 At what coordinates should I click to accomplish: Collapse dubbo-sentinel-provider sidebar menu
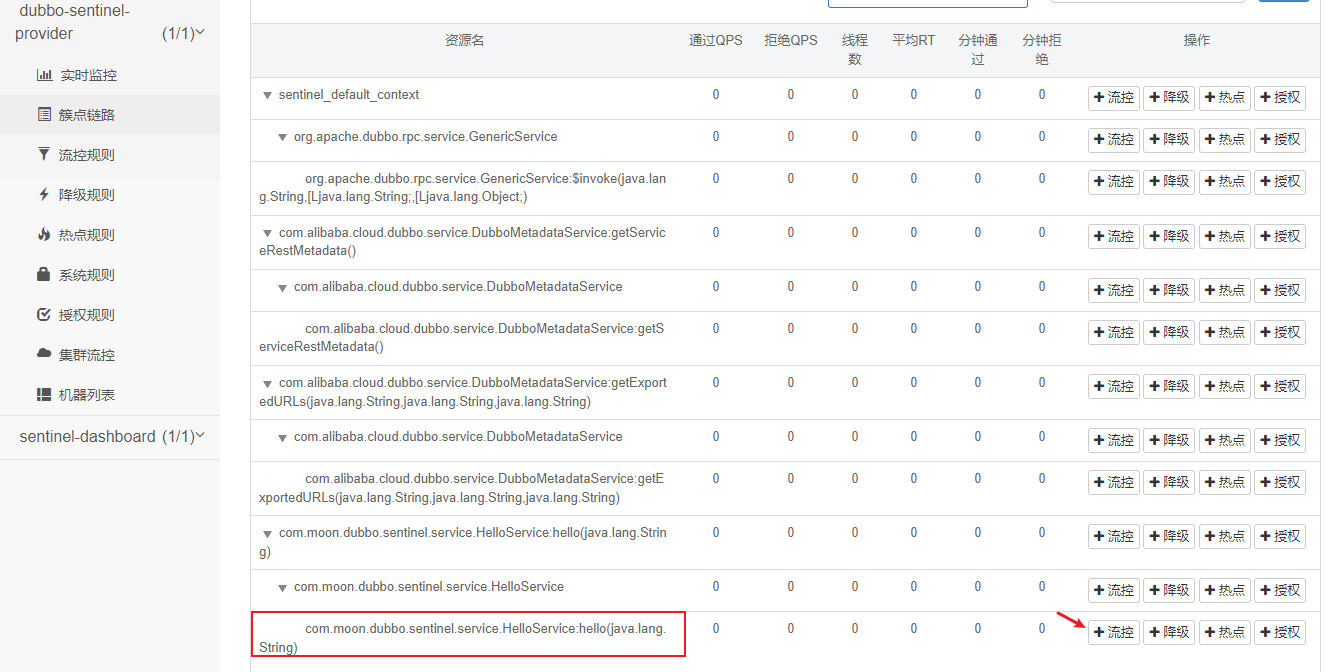(x=110, y=23)
